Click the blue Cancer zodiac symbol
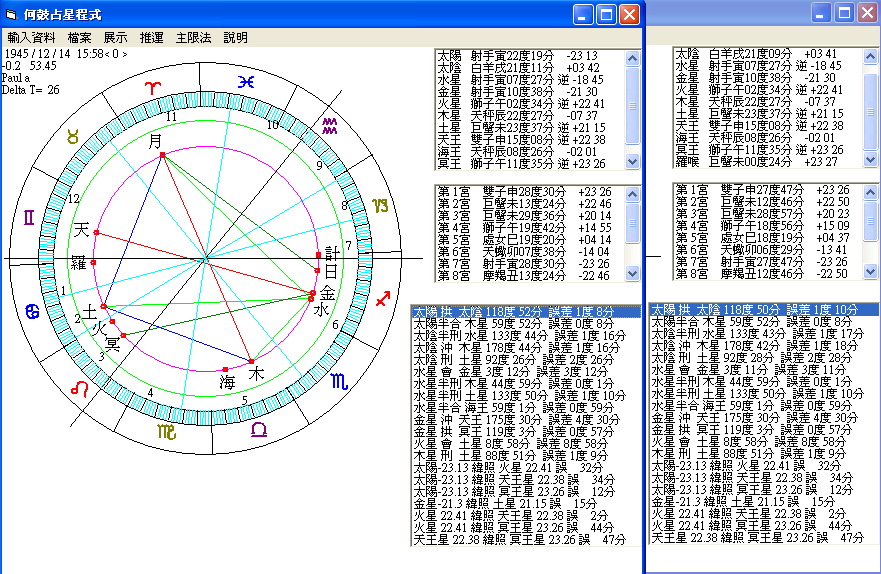 32,312
